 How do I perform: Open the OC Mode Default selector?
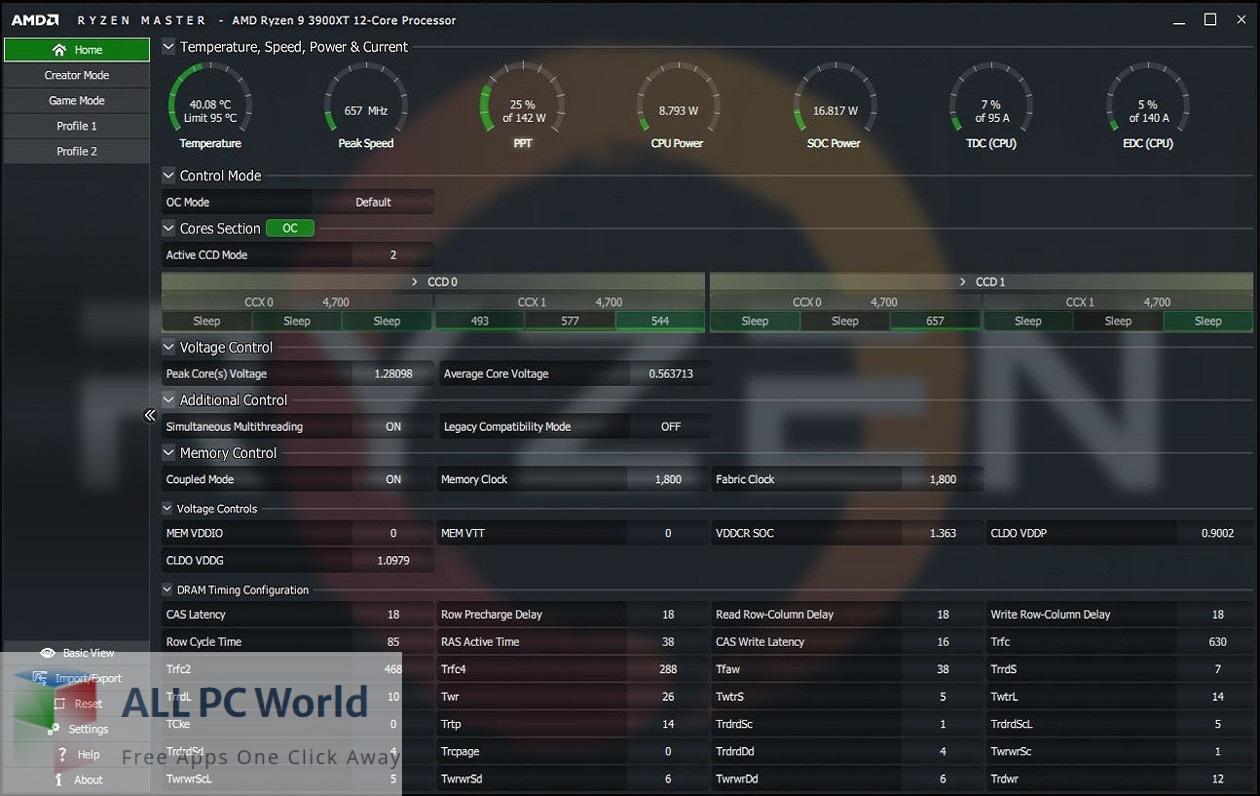373,202
